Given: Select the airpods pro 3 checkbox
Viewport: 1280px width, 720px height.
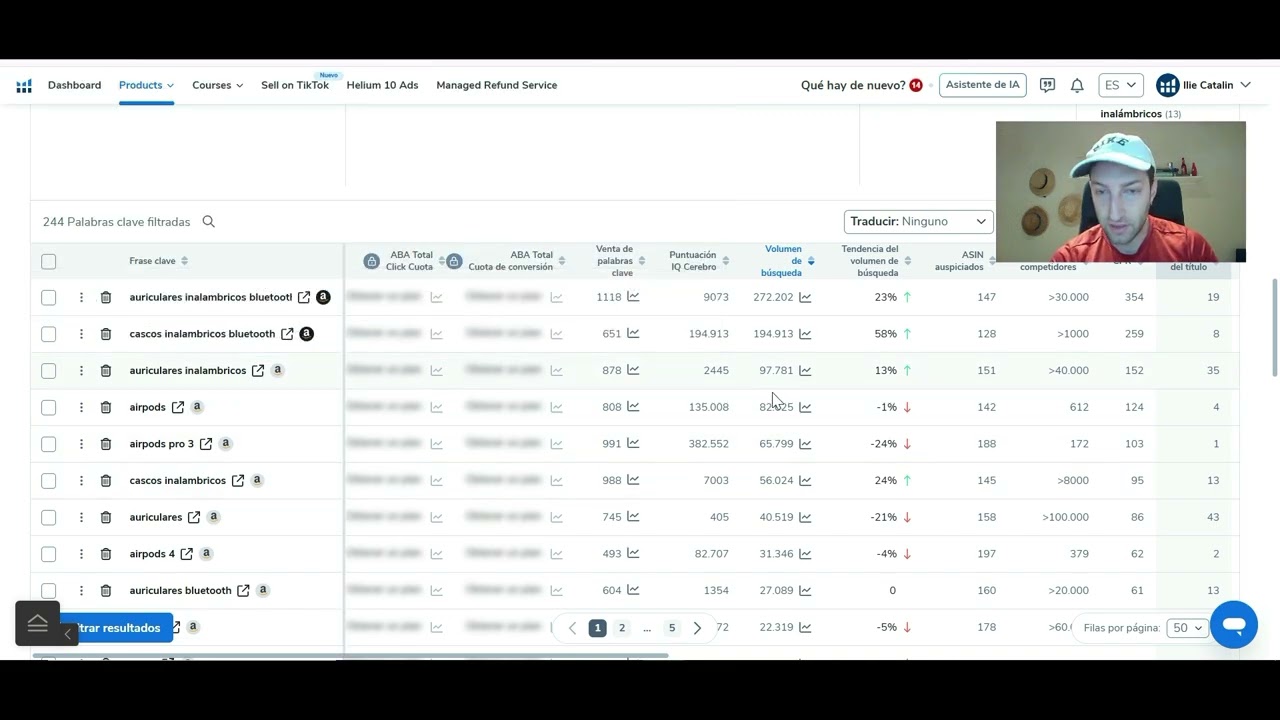Looking at the screenshot, I should (x=49, y=444).
